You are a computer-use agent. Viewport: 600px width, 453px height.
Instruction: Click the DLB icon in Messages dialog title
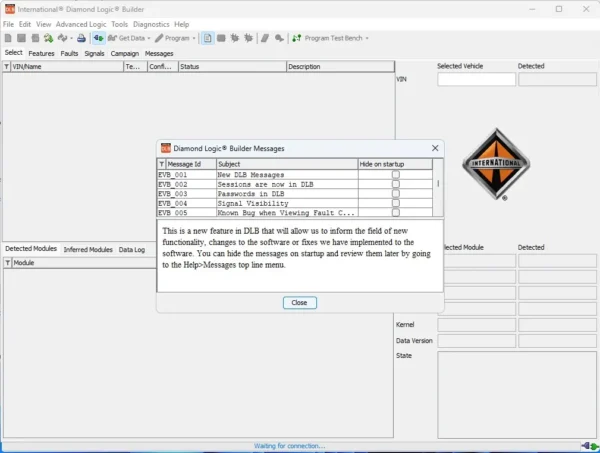pos(166,148)
